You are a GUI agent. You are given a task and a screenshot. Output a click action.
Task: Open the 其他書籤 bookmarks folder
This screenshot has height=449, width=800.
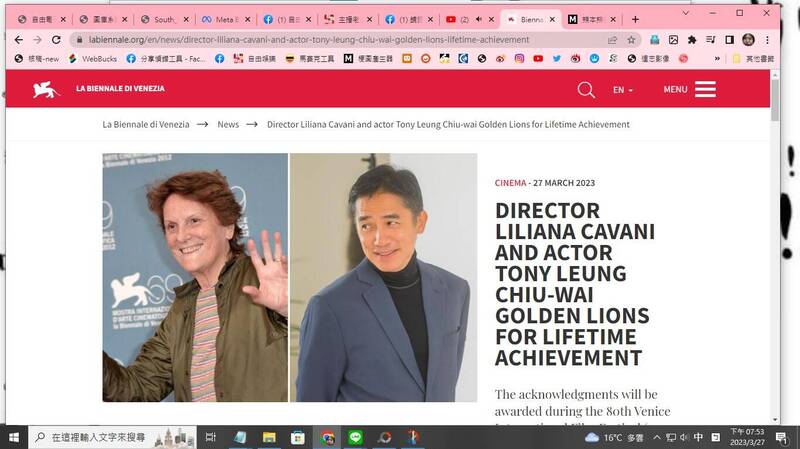coord(754,59)
